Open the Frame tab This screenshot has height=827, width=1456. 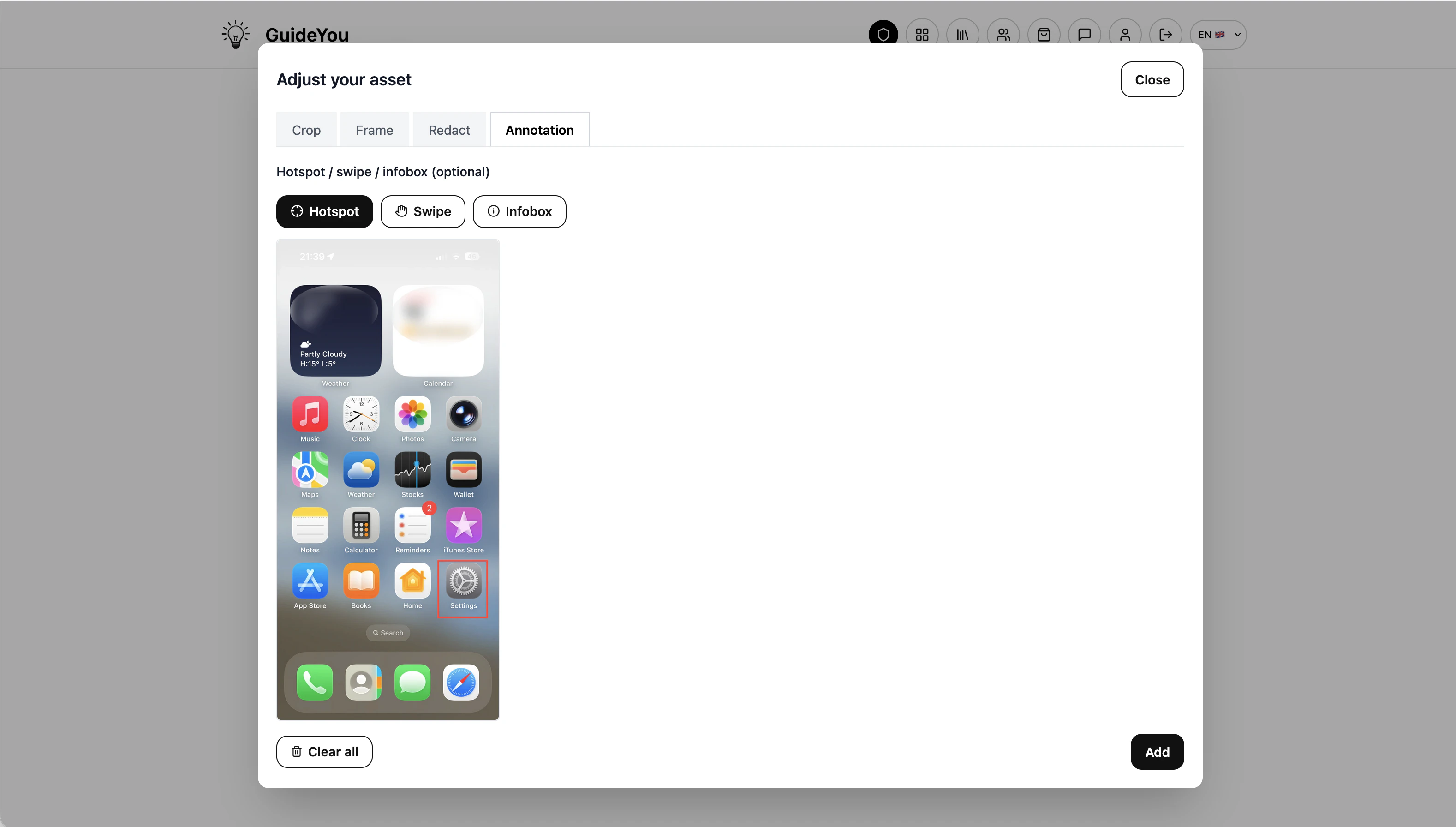click(x=374, y=130)
